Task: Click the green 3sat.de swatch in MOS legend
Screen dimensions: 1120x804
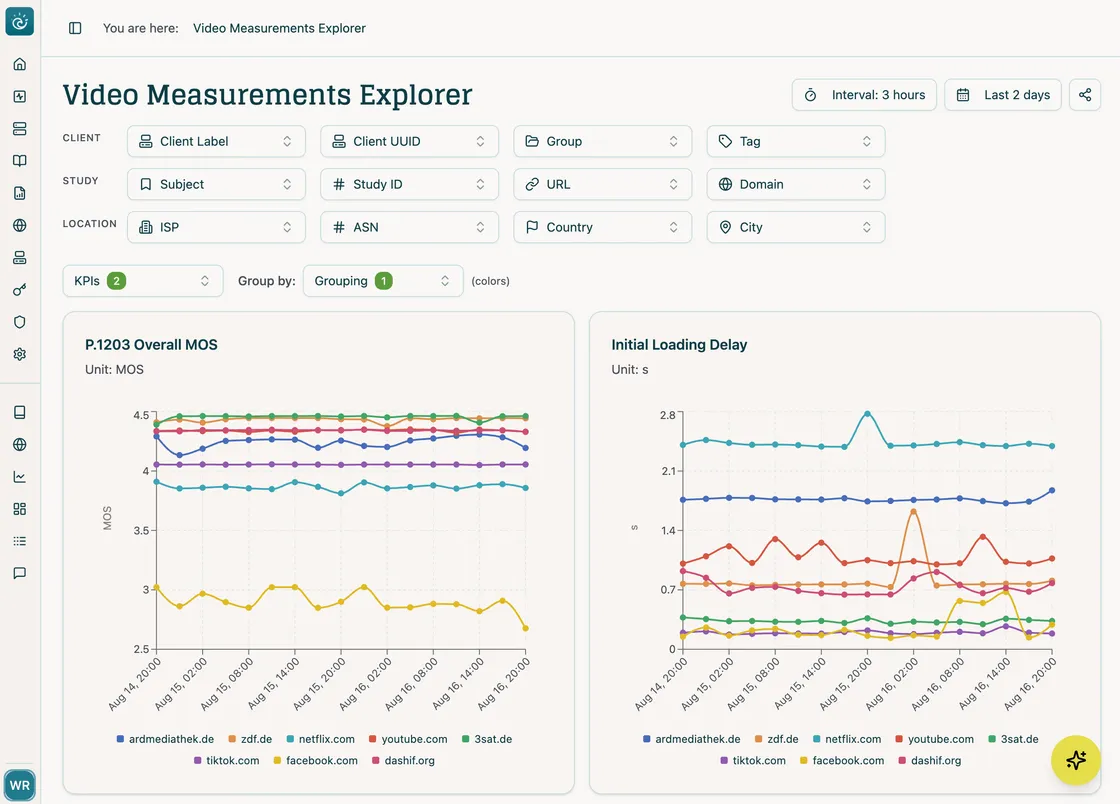Action: point(466,739)
